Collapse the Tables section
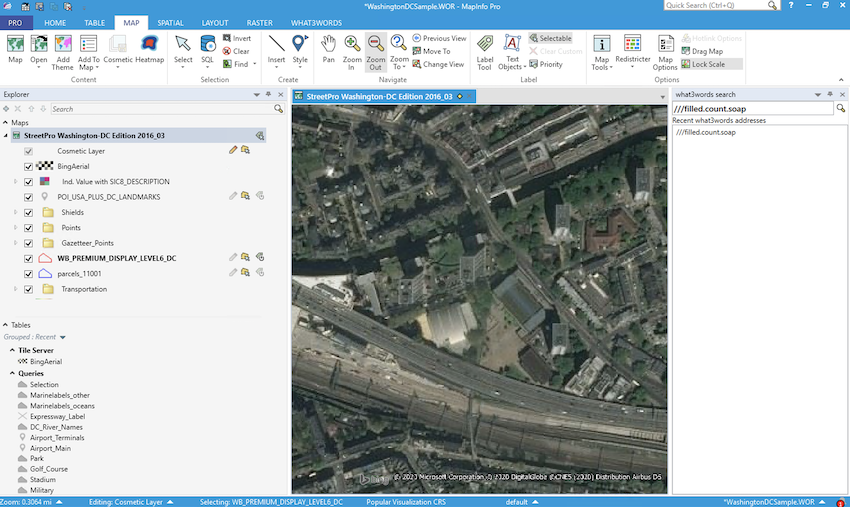Viewport: 850px width, 507px height. [x=5, y=325]
